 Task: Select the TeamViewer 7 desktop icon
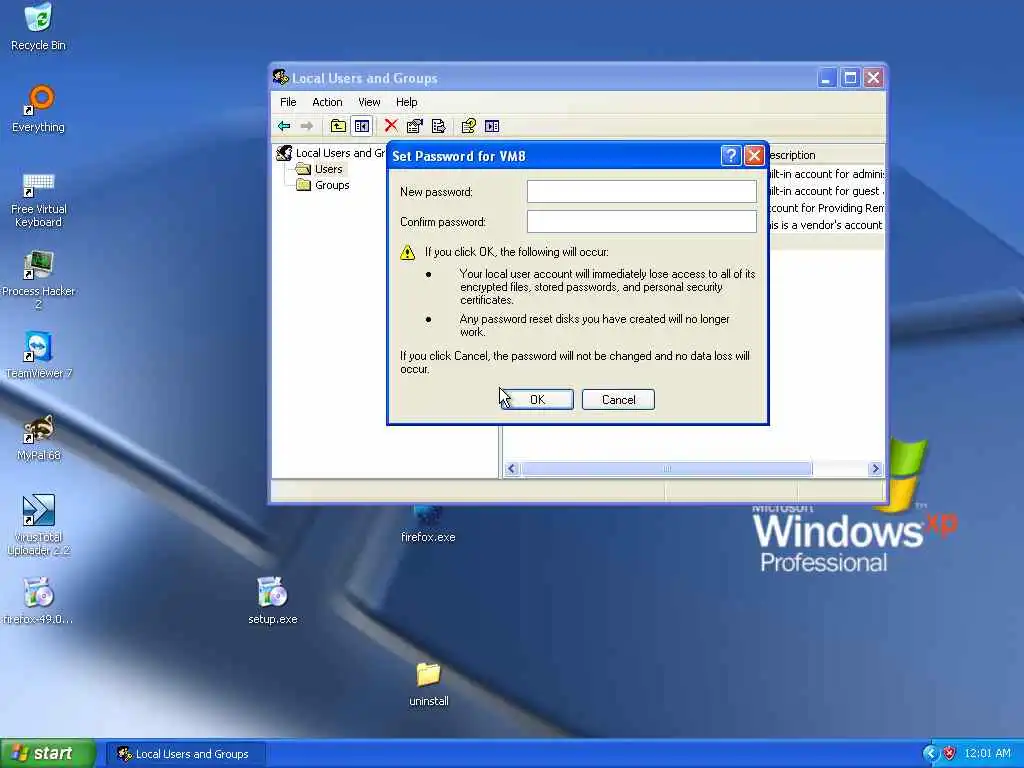pyautogui.click(x=38, y=356)
